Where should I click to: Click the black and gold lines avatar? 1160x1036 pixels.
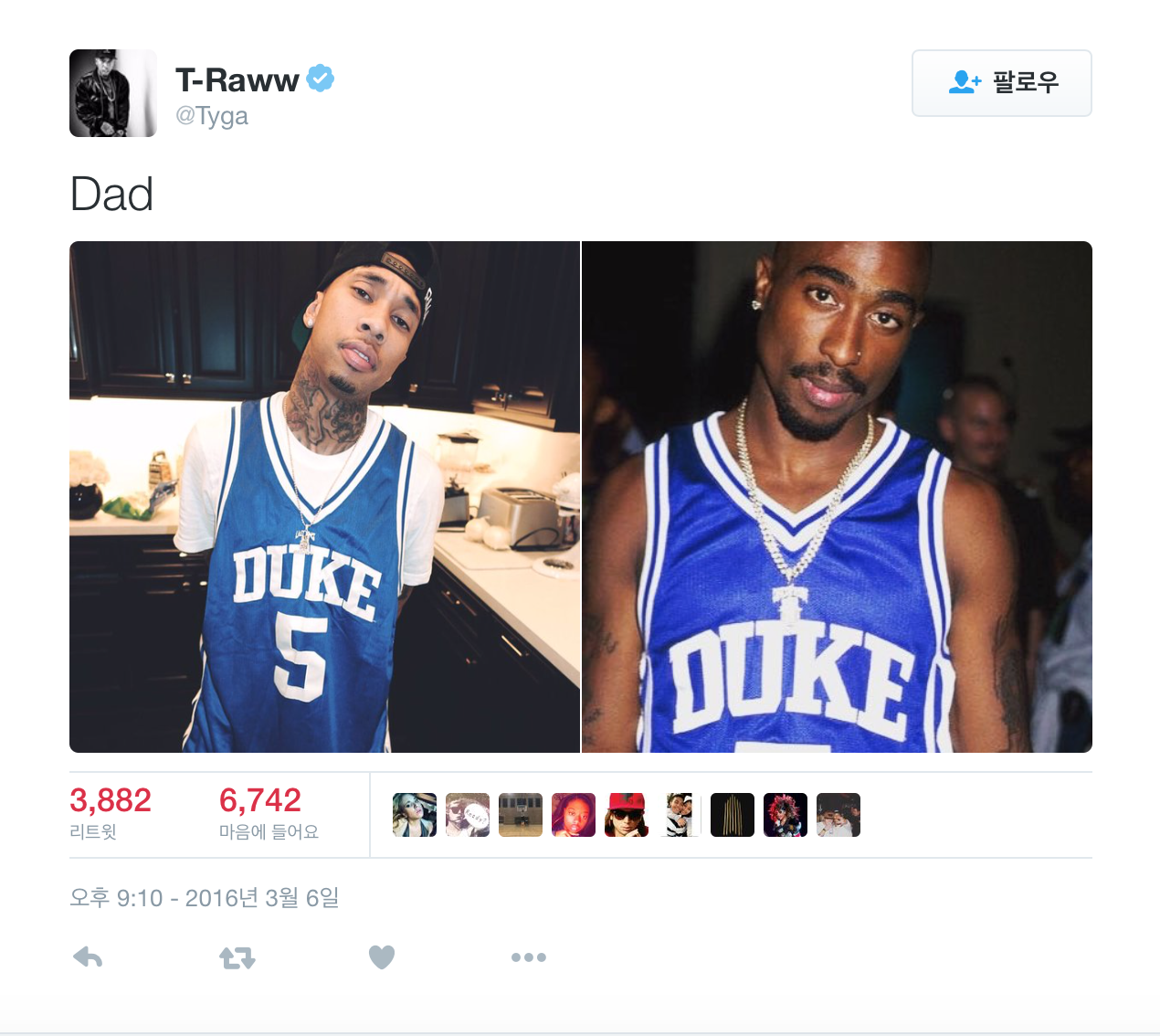(x=733, y=815)
